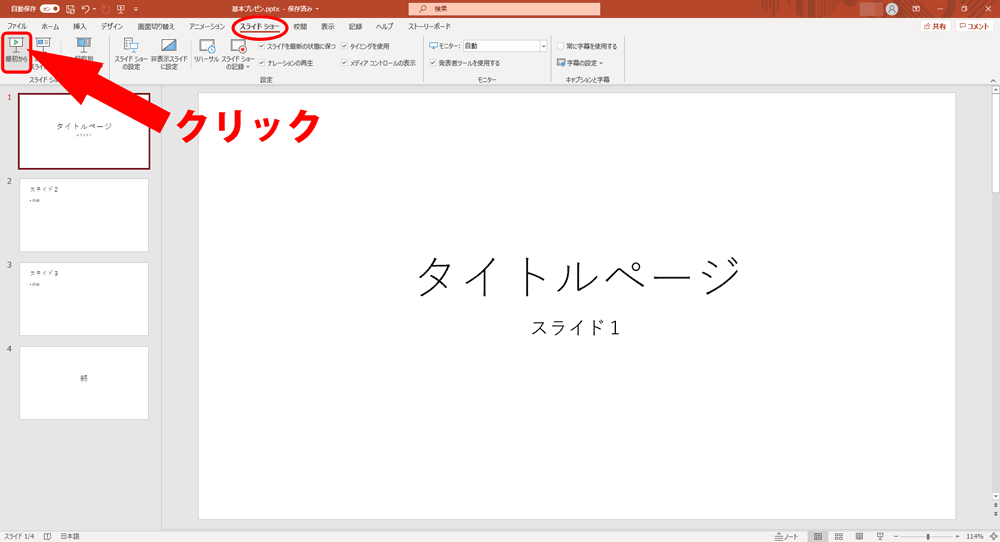1000x542 pixels.
Task: Click hide slide button (非表示スライドに設定)
Action: [169, 54]
